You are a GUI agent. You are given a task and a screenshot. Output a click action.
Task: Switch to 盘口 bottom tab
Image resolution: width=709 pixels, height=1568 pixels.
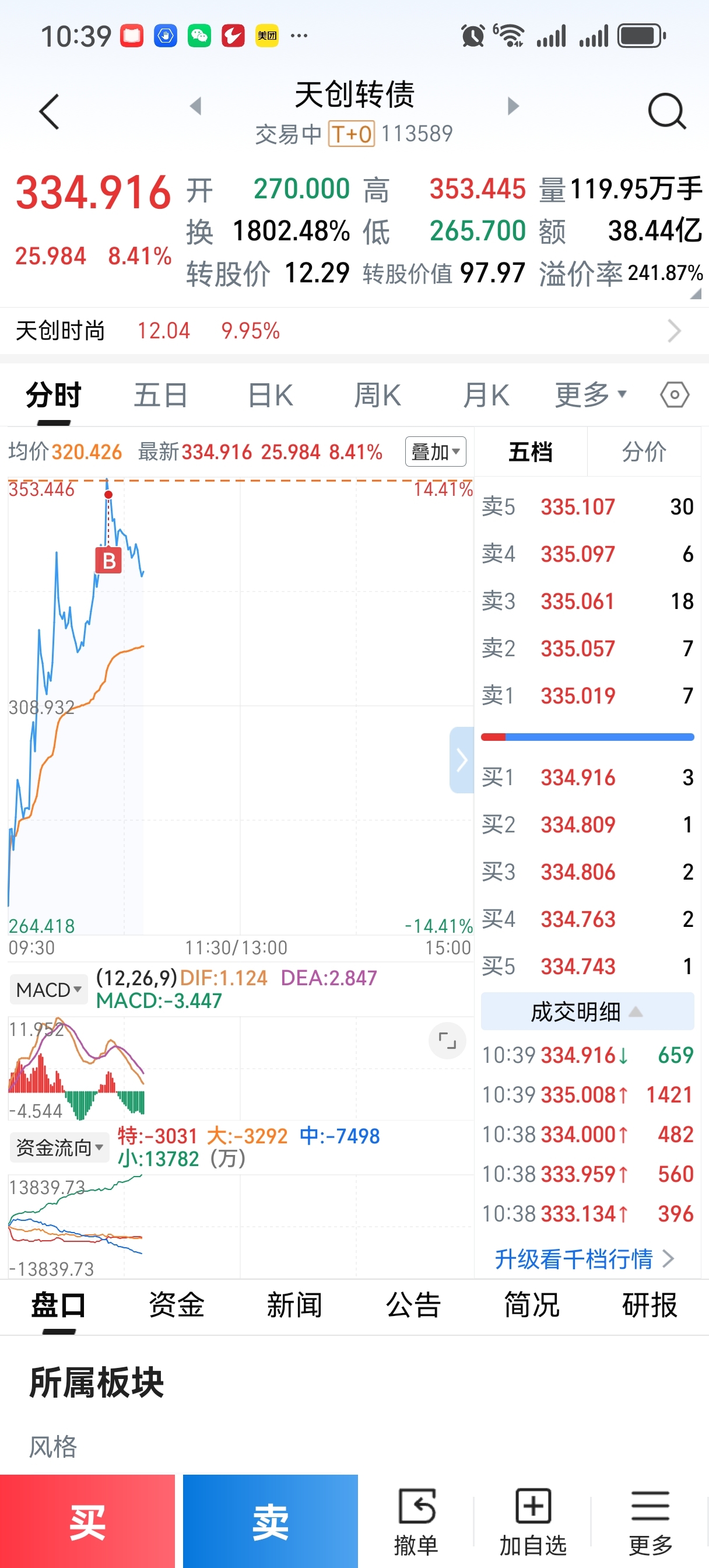tap(58, 1305)
